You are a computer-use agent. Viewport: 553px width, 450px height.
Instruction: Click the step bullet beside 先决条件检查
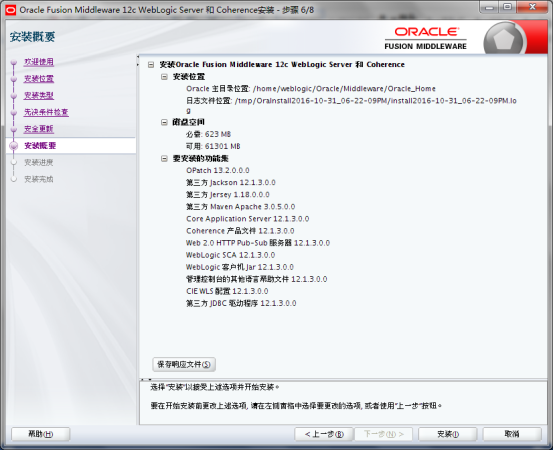(x=14, y=113)
